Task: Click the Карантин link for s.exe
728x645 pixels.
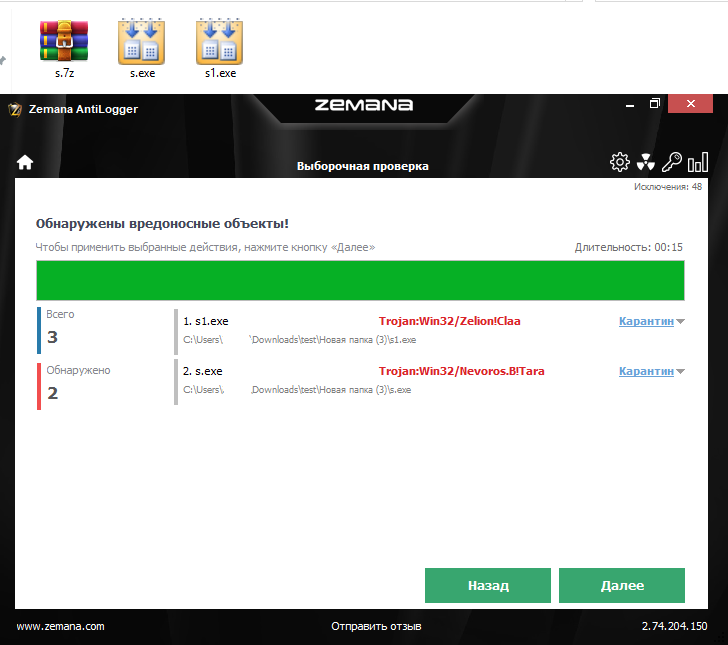Action: point(646,371)
